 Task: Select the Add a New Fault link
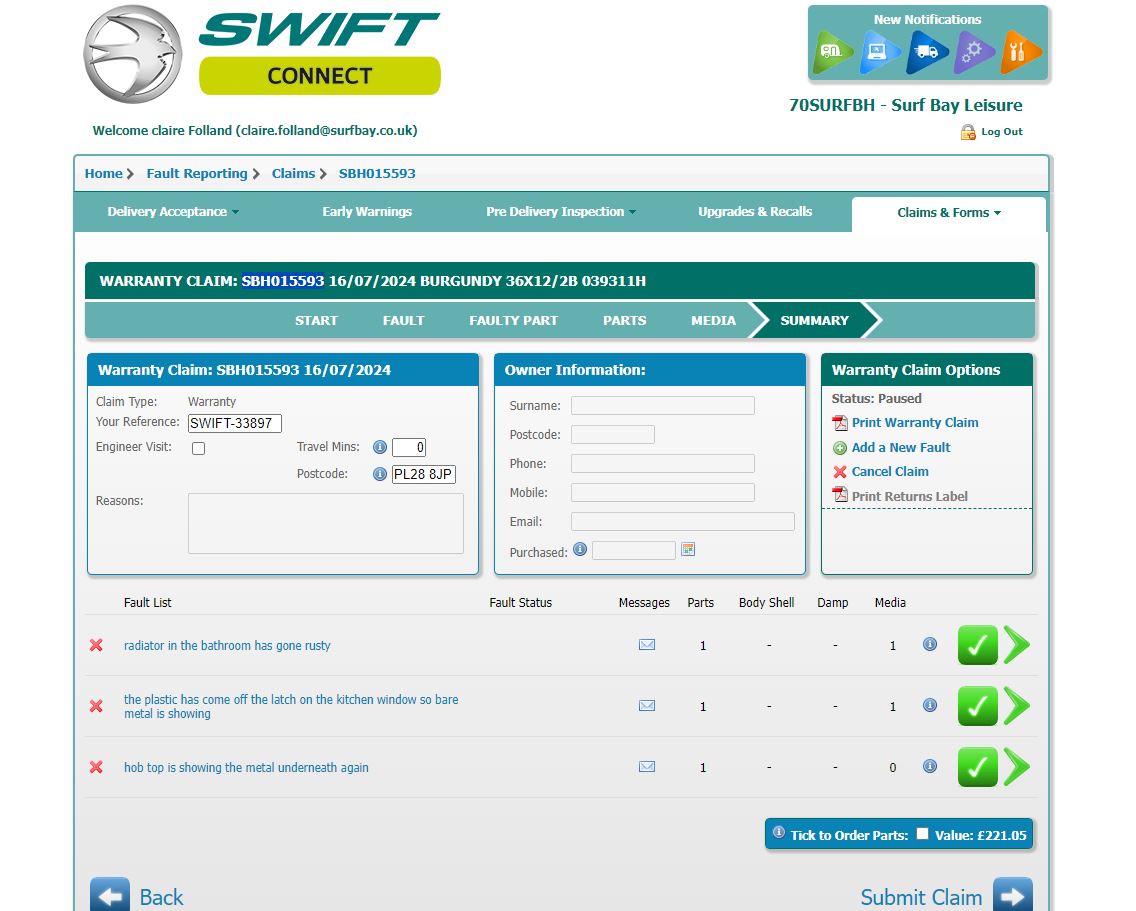tap(900, 448)
